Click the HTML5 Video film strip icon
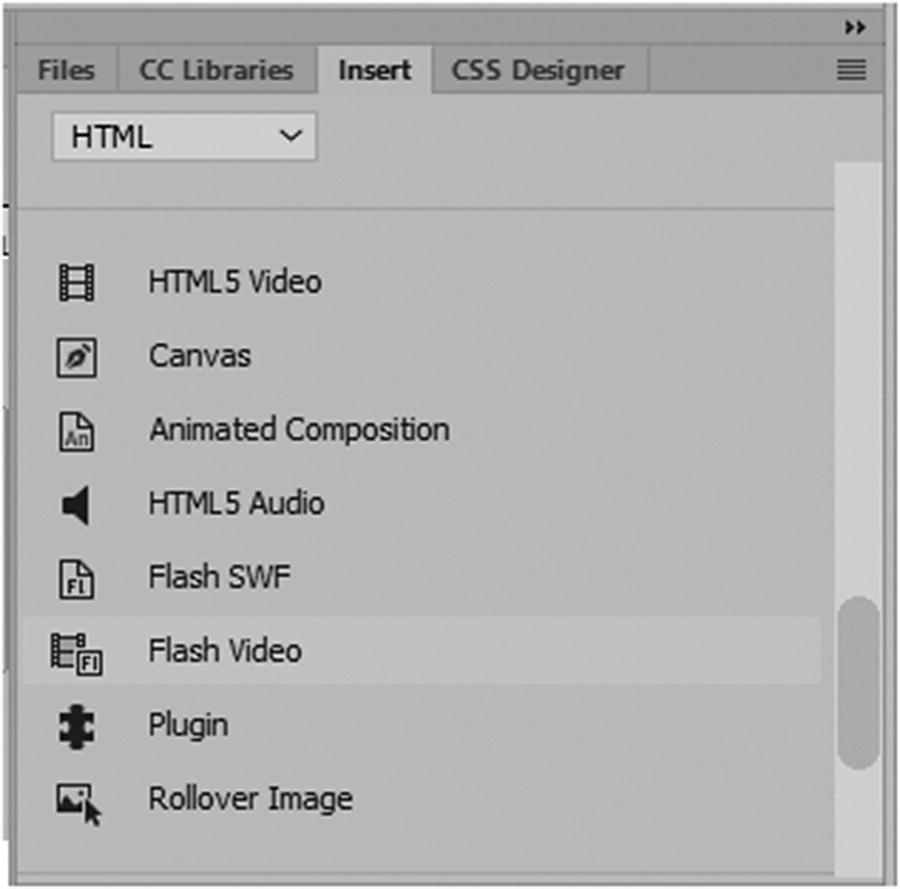The height and width of the screenshot is (889, 900). [x=76, y=283]
